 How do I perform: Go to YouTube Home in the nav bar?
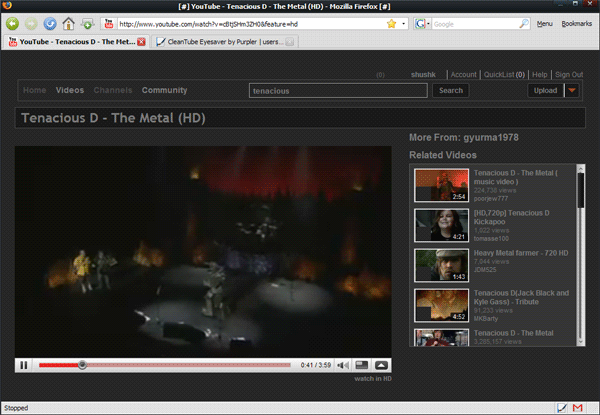coord(34,90)
